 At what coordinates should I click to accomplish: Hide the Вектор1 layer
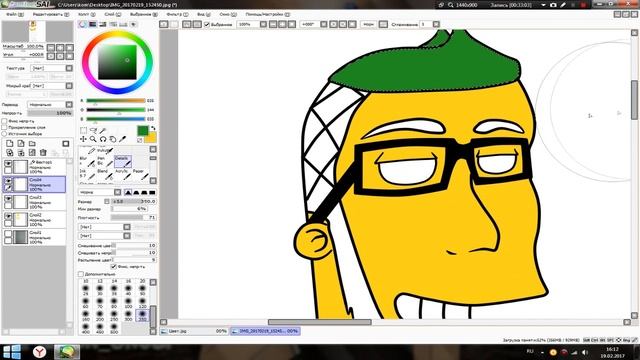tap(8, 163)
